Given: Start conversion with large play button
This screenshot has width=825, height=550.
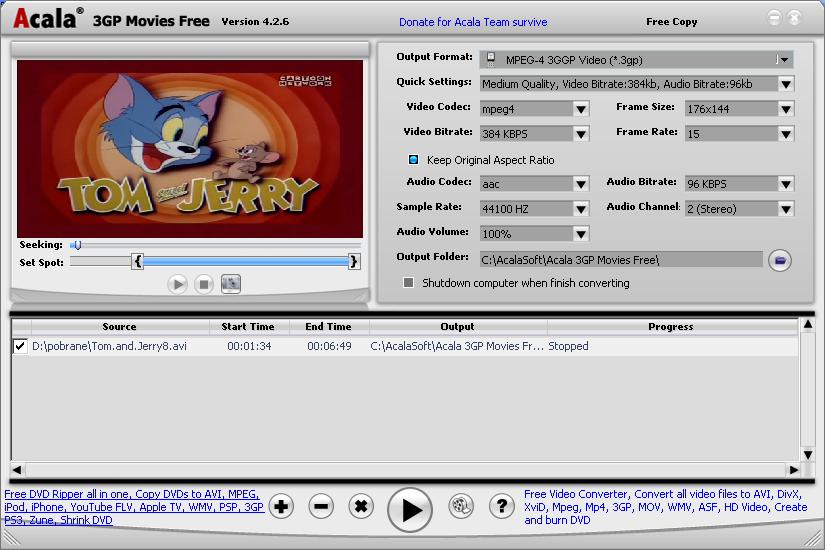Looking at the screenshot, I should [x=410, y=509].
